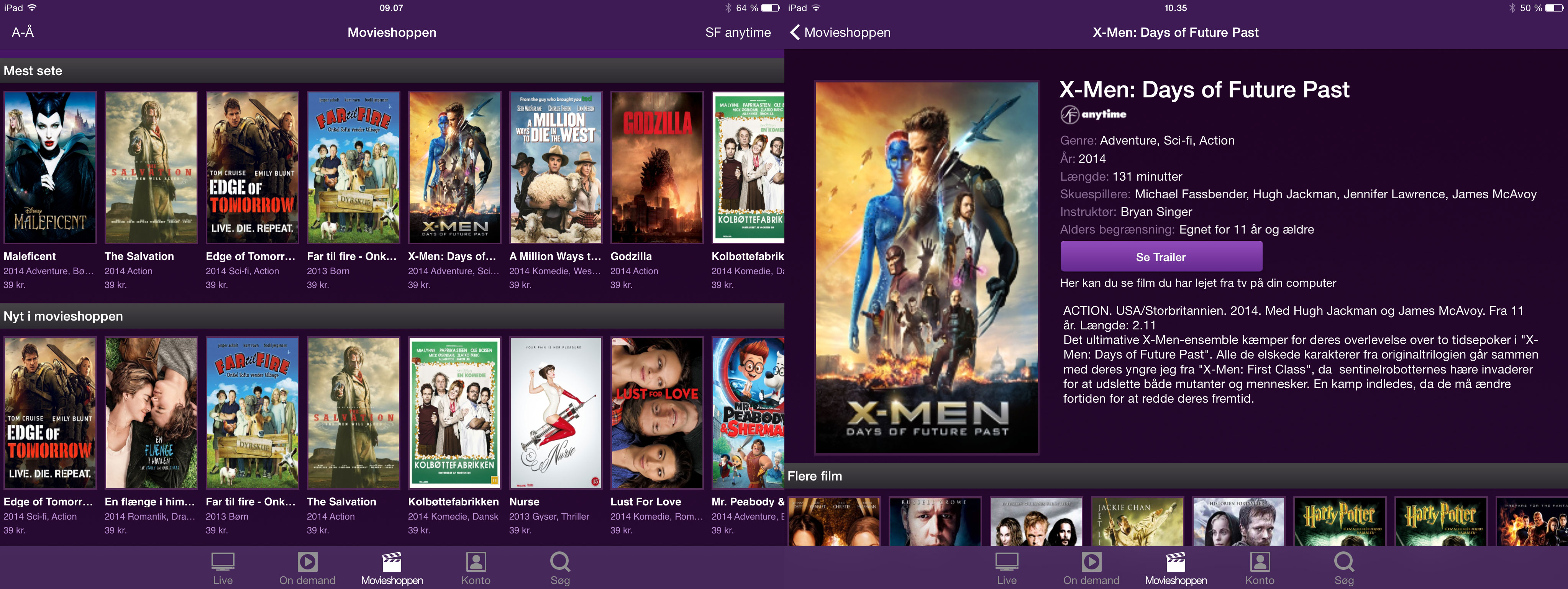Image resolution: width=1568 pixels, height=589 pixels.
Task: Tap Maleficent title text
Action: [29, 257]
